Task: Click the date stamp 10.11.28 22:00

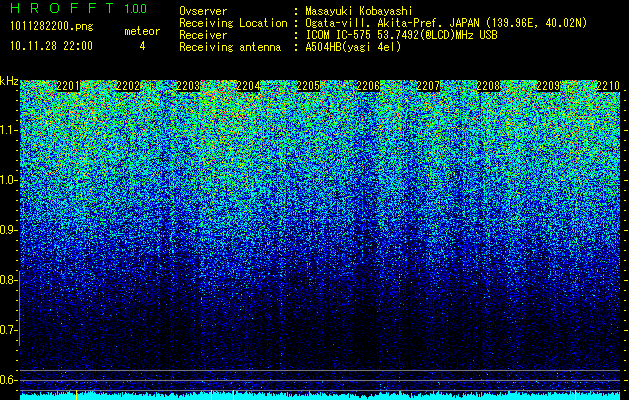Action: [51, 46]
